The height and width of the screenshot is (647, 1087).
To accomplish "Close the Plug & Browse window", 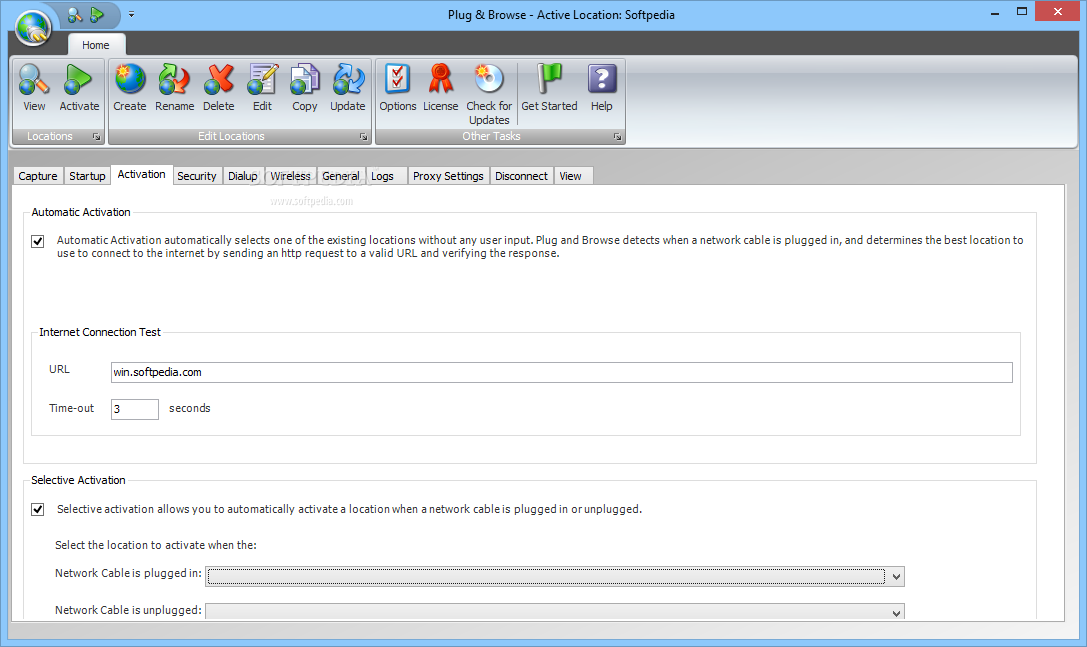I will pyautogui.click(x=1058, y=12).
